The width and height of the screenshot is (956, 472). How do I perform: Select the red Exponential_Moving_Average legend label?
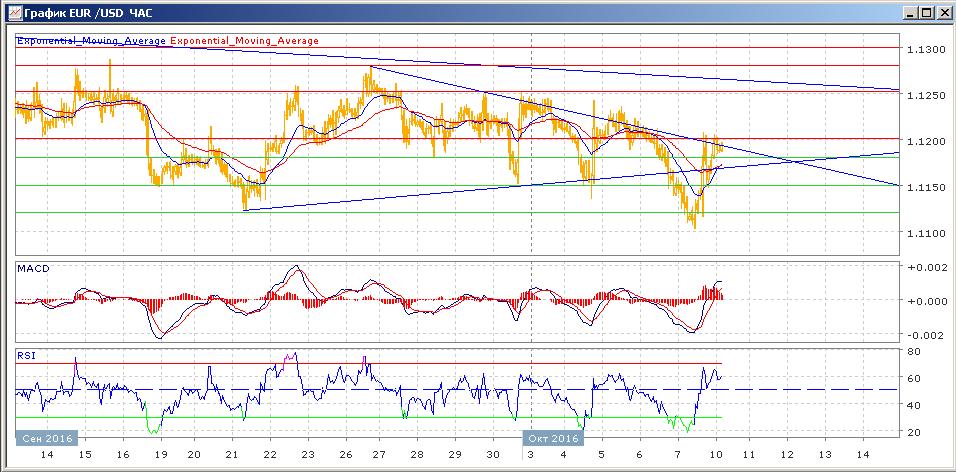coord(244,41)
